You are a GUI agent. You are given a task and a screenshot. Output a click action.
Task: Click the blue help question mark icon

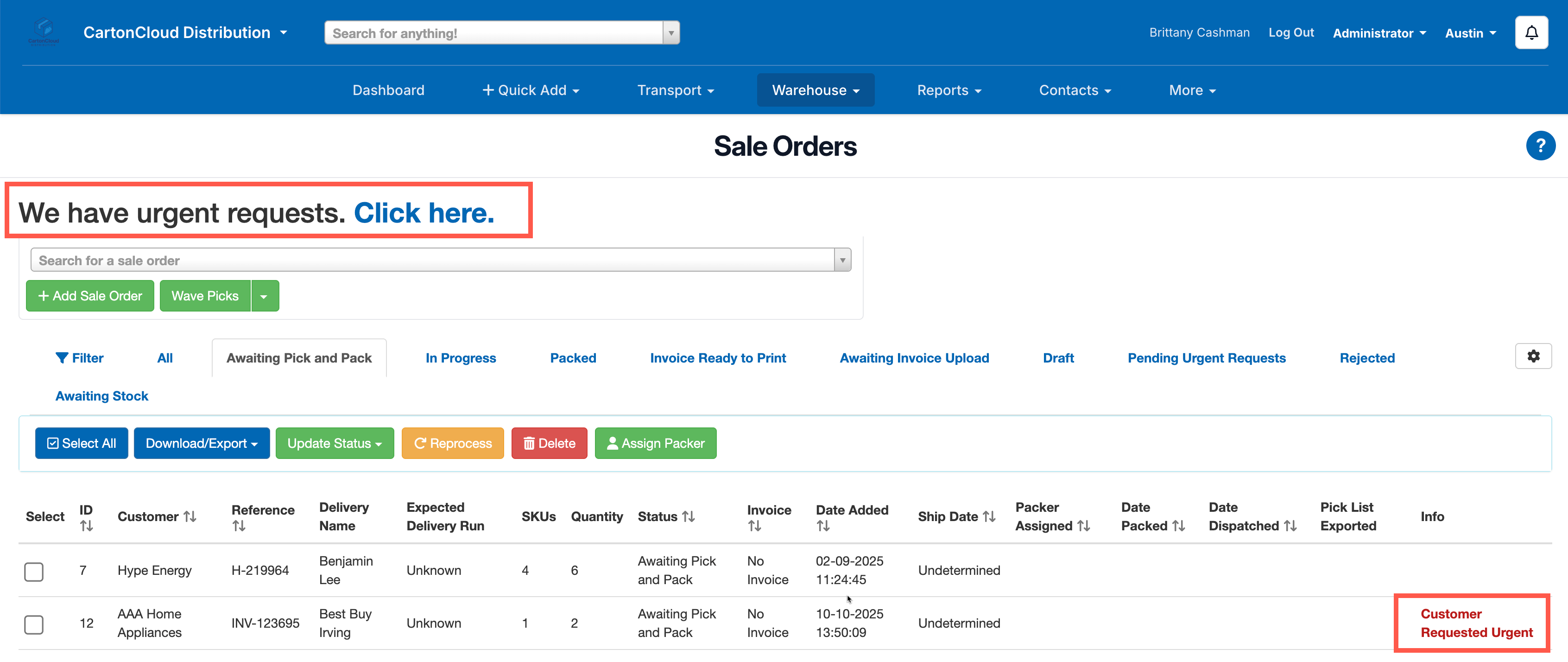click(1540, 146)
